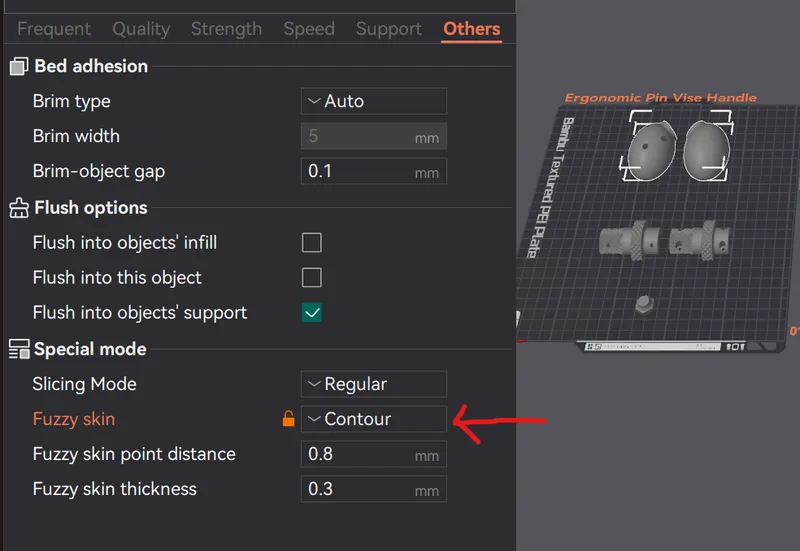Switch to the Support tab
Viewport: 800px width, 551px height.
pyautogui.click(x=389, y=29)
